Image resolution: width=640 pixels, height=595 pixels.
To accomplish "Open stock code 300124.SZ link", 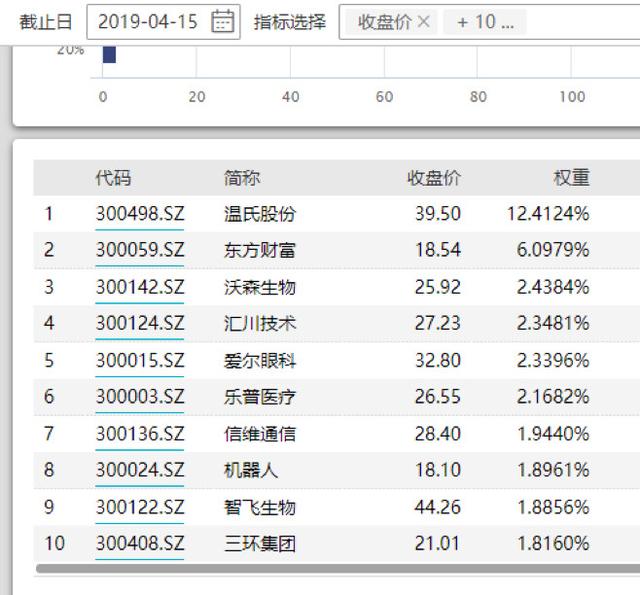I will (x=140, y=323).
